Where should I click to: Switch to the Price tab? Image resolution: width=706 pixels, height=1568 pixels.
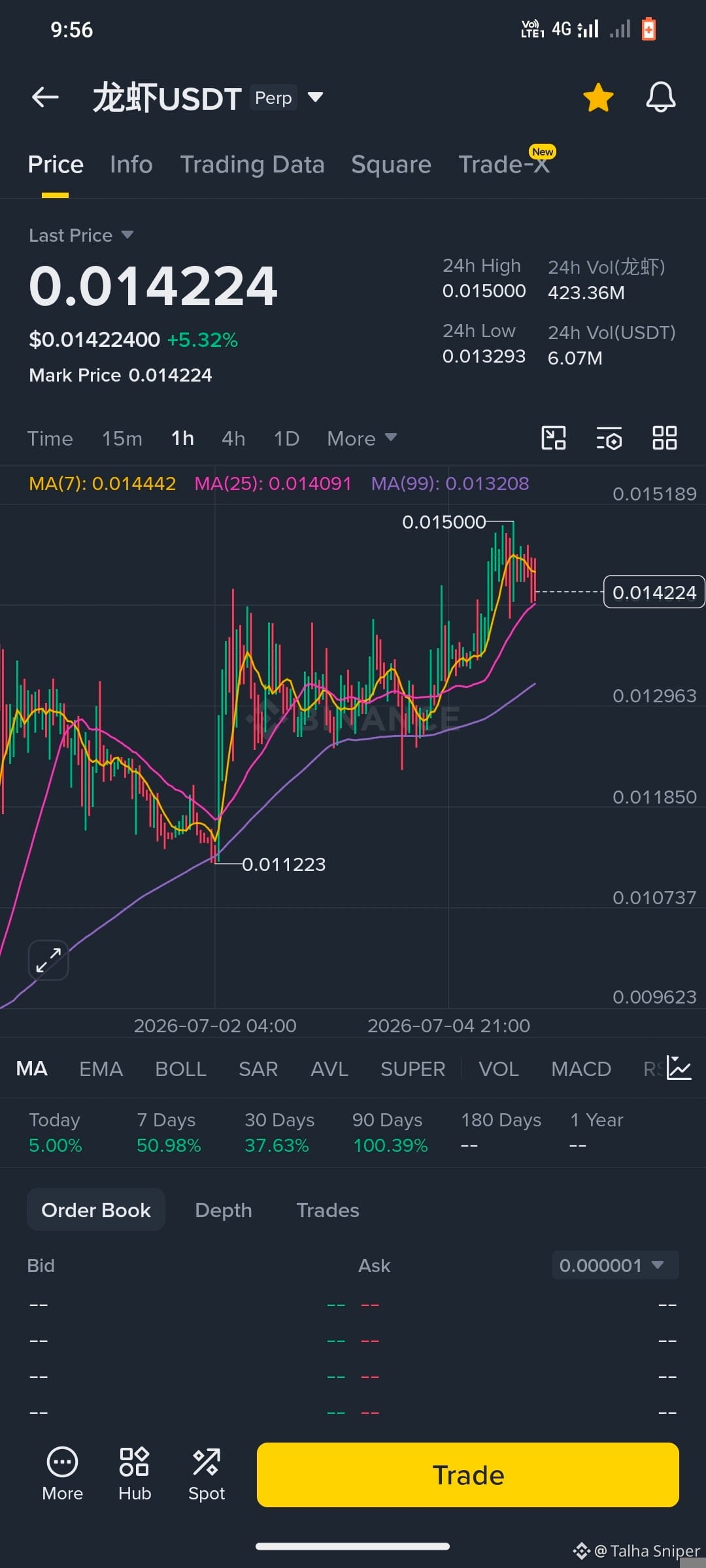pyautogui.click(x=56, y=165)
